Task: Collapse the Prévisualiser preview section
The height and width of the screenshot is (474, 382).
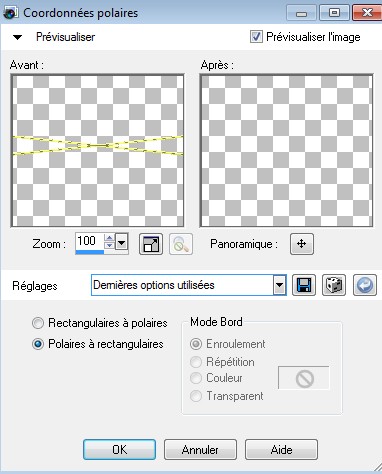Action: 17,37
